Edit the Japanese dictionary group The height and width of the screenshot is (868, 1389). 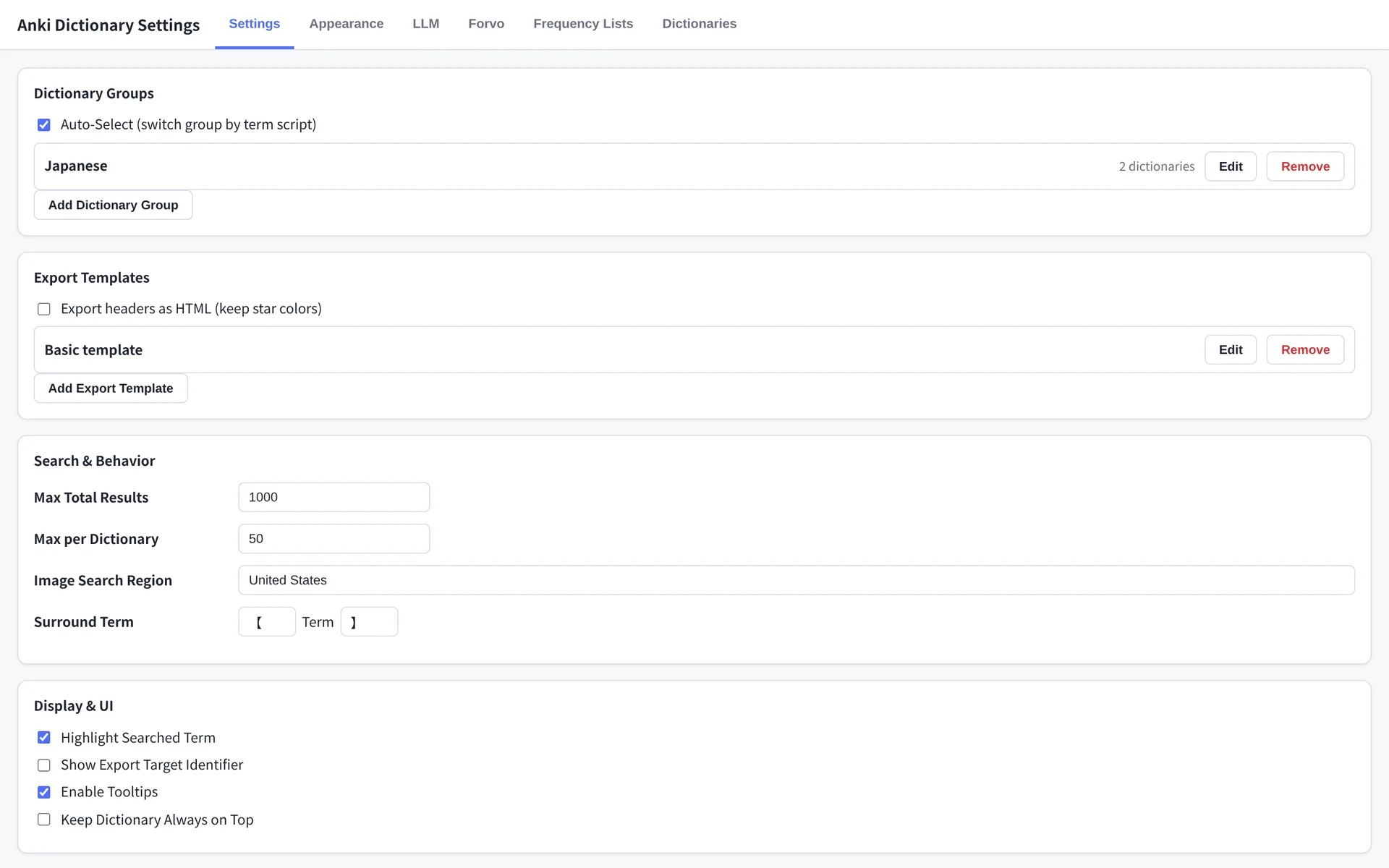click(x=1230, y=166)
